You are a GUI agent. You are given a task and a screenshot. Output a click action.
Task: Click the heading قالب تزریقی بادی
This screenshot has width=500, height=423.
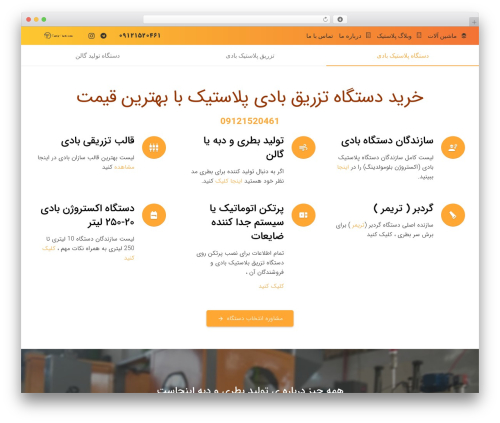pyautogui.click(x=97, y=141)
